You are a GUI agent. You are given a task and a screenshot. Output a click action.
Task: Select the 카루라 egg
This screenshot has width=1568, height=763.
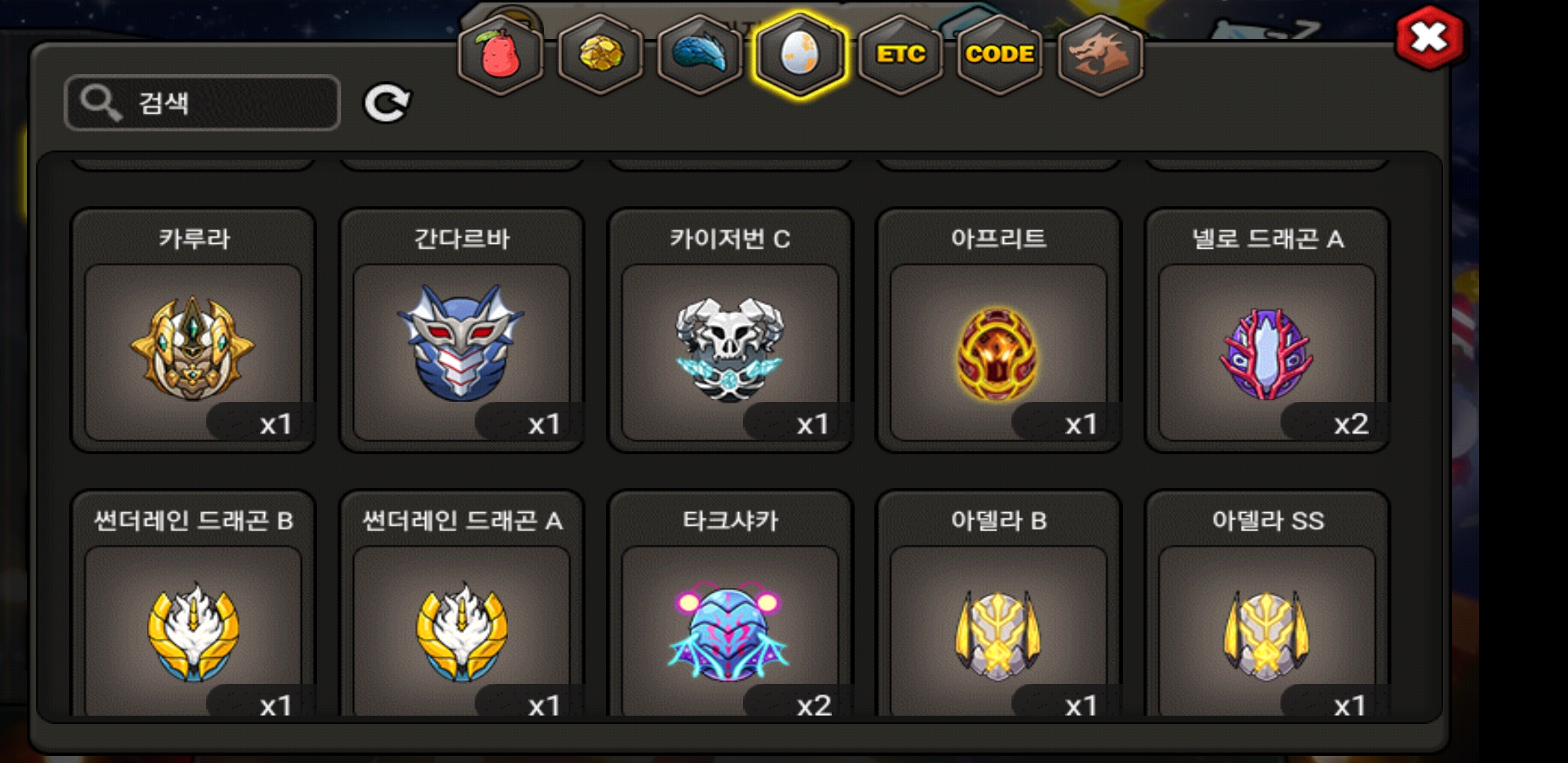pyautogui.click(x=193, y=331)
